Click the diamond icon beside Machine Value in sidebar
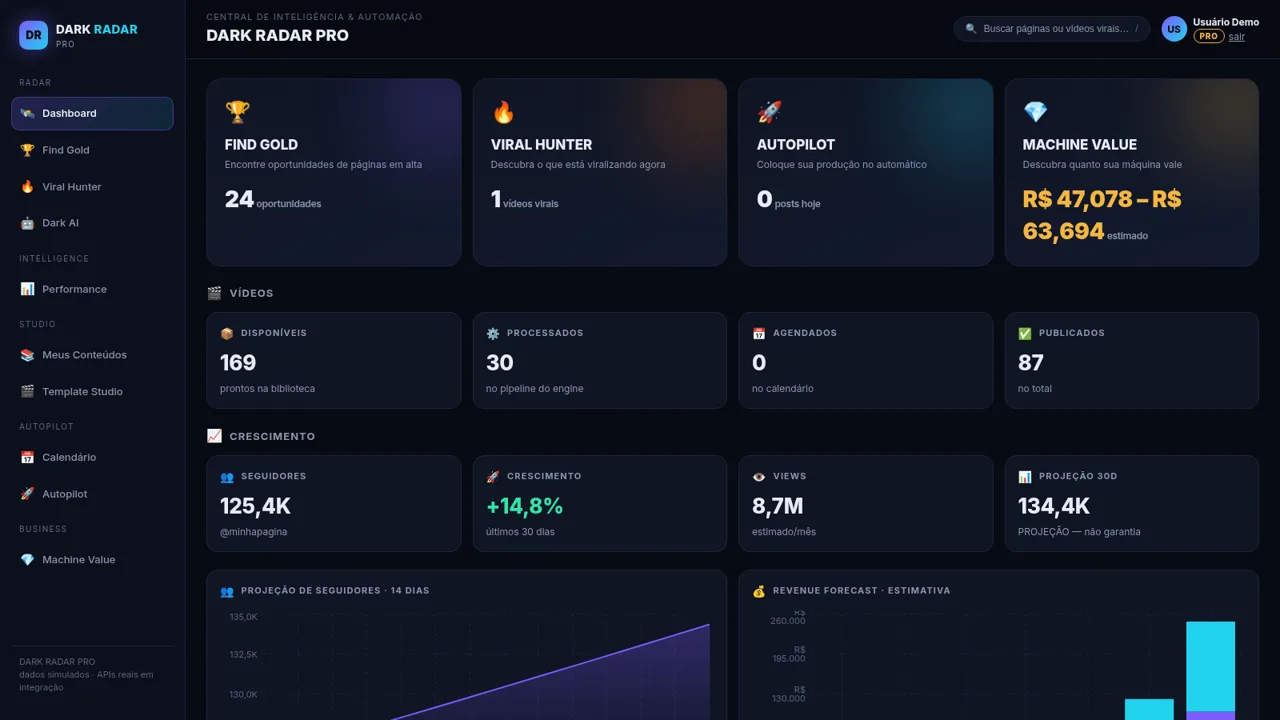 point(27,560)
